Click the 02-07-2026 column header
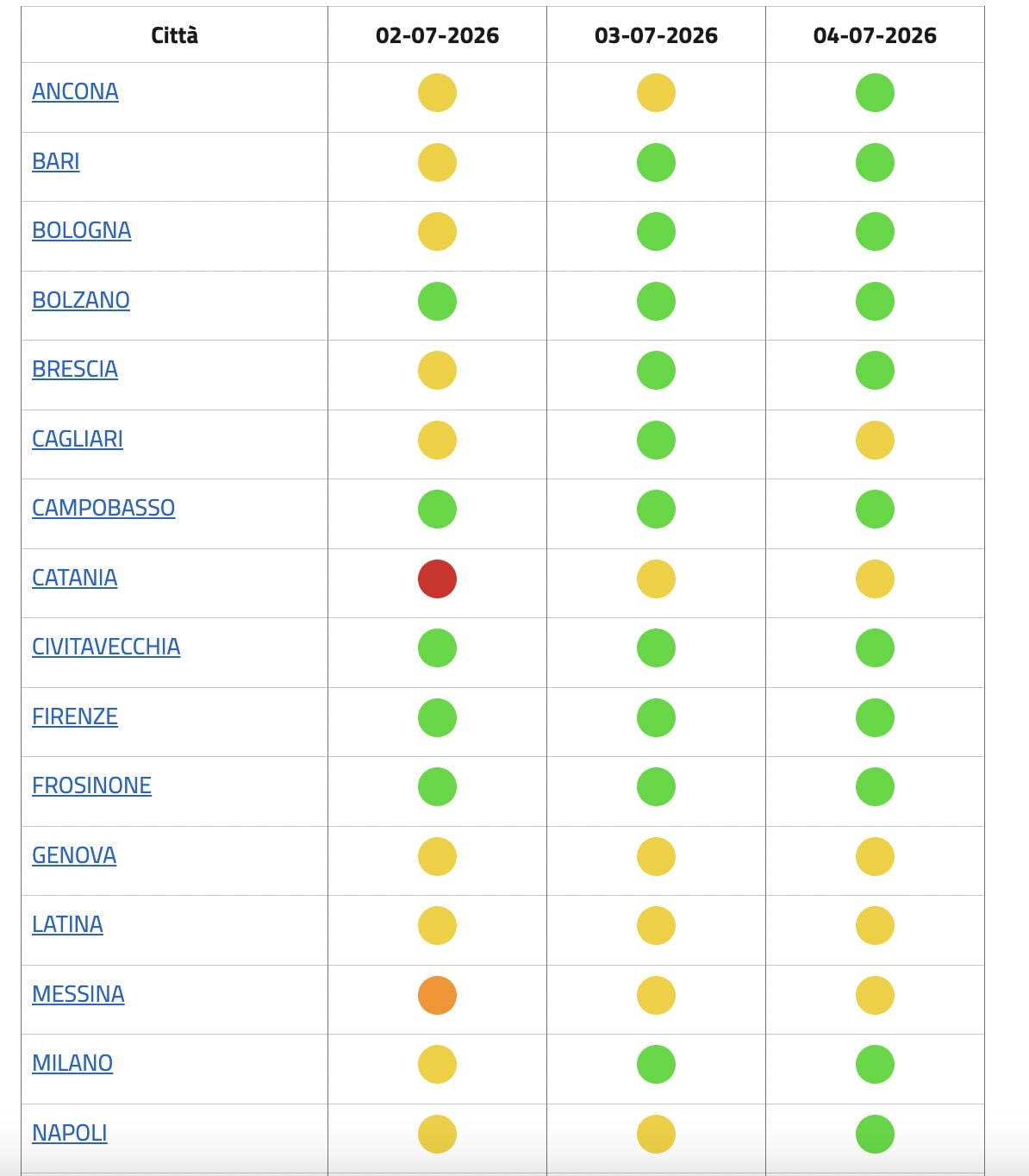1029x1176 pixels. [437, 35]
